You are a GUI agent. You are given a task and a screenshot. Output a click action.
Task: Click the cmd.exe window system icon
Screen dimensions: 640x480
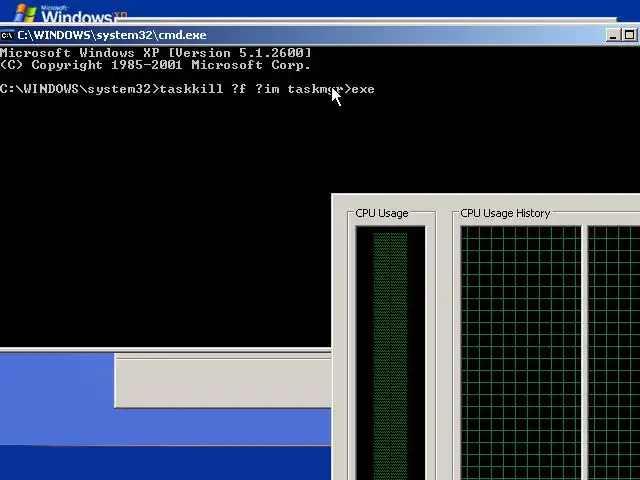7,36
